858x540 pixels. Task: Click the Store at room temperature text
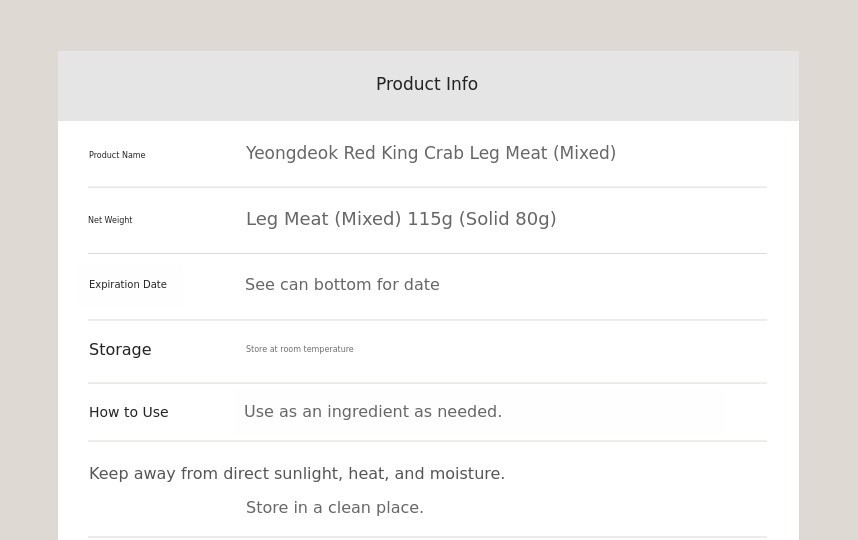[299, 350]
